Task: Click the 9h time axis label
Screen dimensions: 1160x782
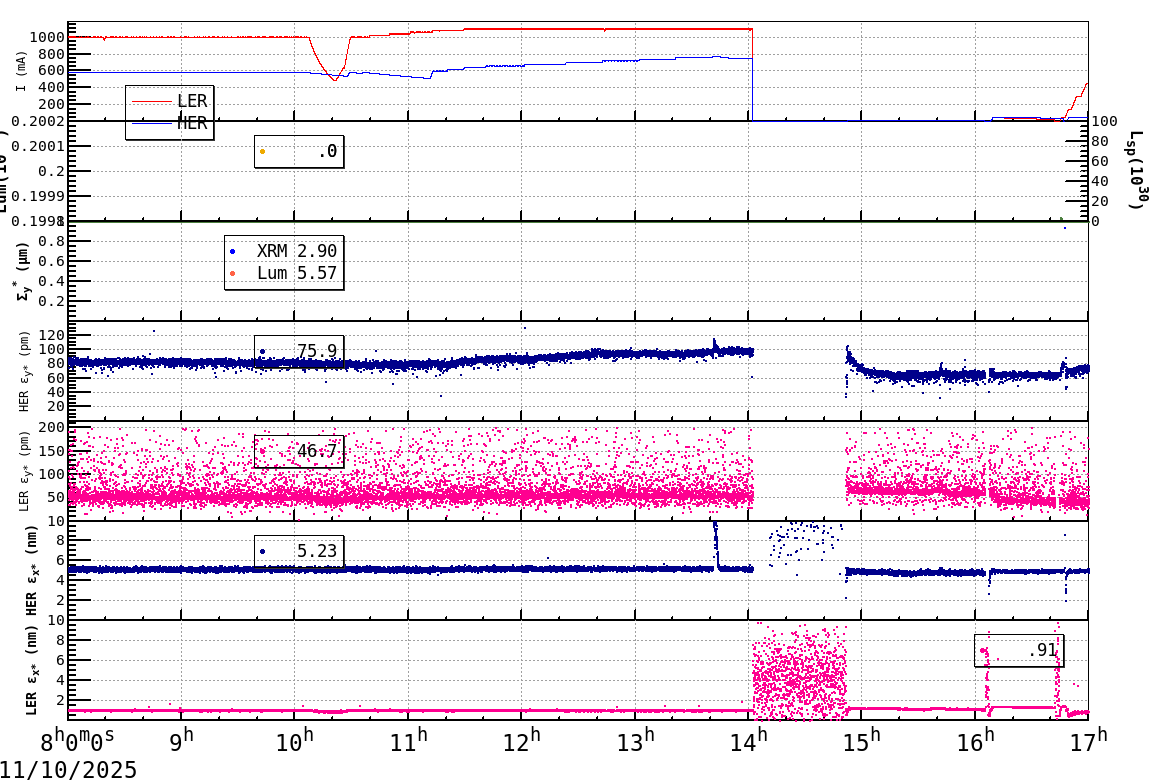Action: coord(182,740)
